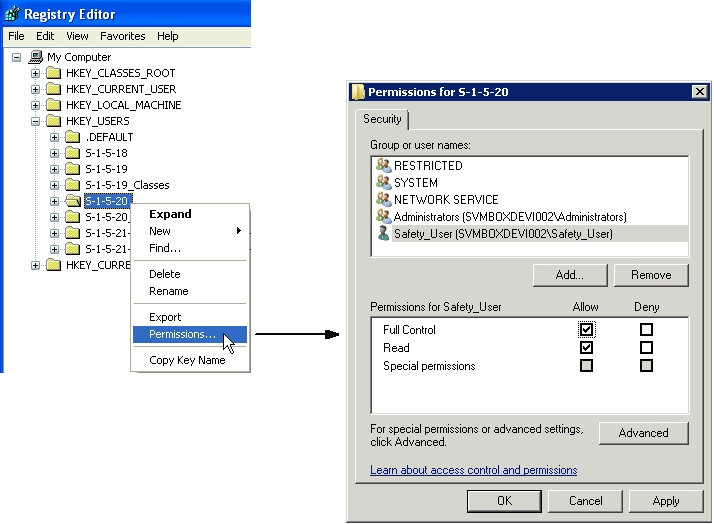
Task: Click Apply in Permissions dialog
Action: pos(666,501)
